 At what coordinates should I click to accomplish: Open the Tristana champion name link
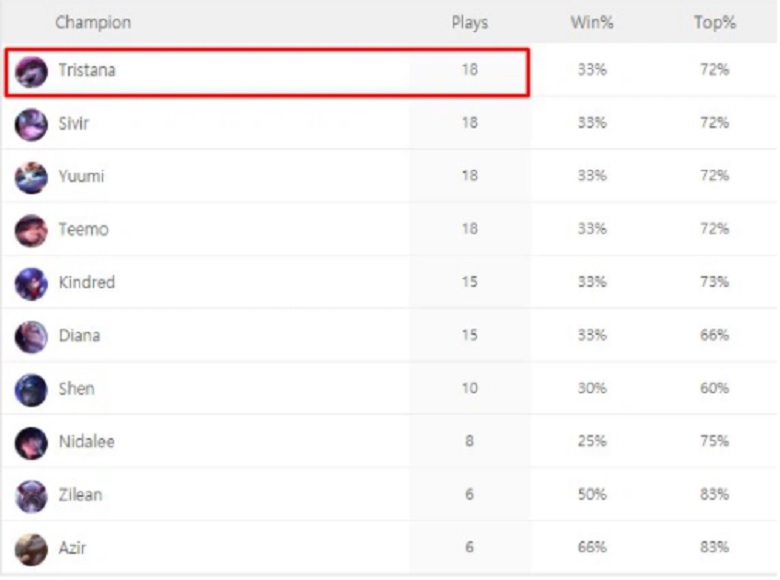(87, 71)
